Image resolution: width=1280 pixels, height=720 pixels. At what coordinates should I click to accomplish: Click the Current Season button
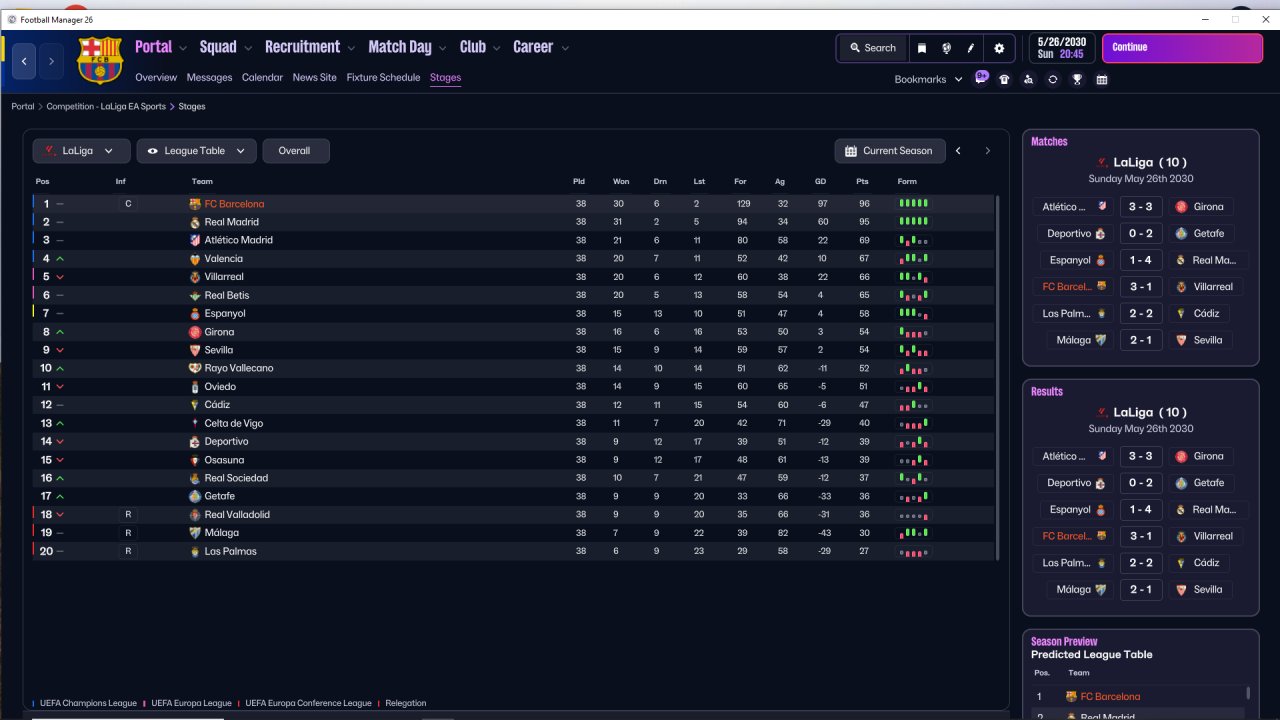click(888, 151)
